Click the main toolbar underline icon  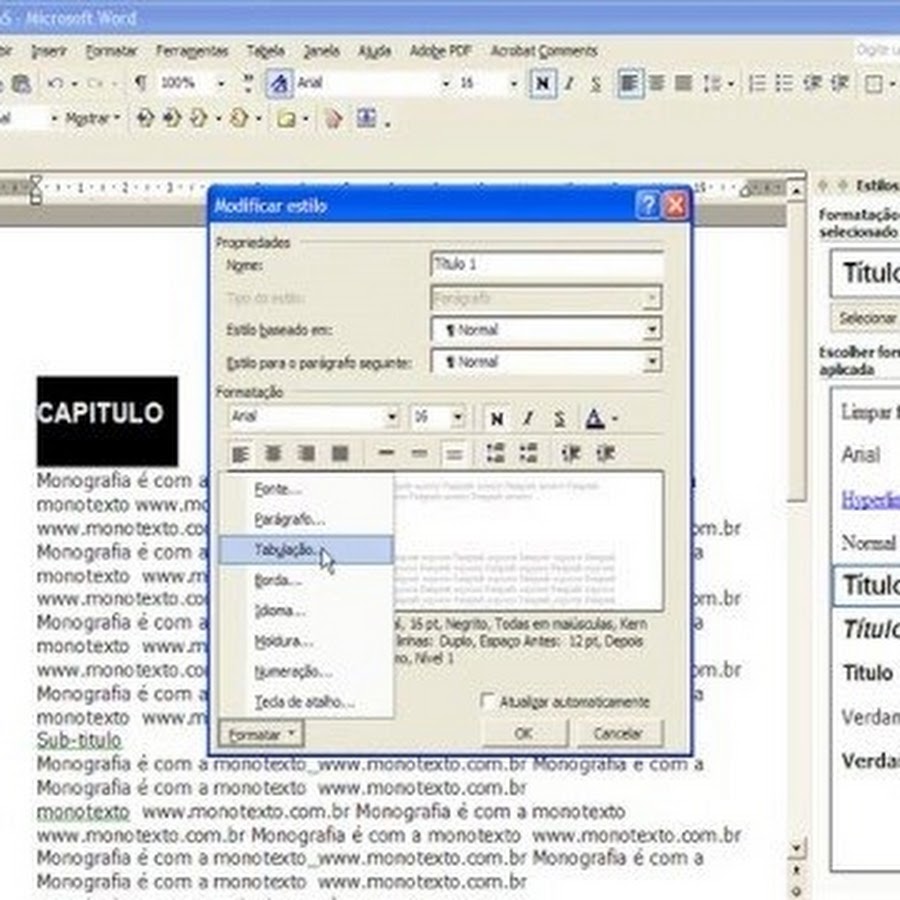tap(596, 84)
